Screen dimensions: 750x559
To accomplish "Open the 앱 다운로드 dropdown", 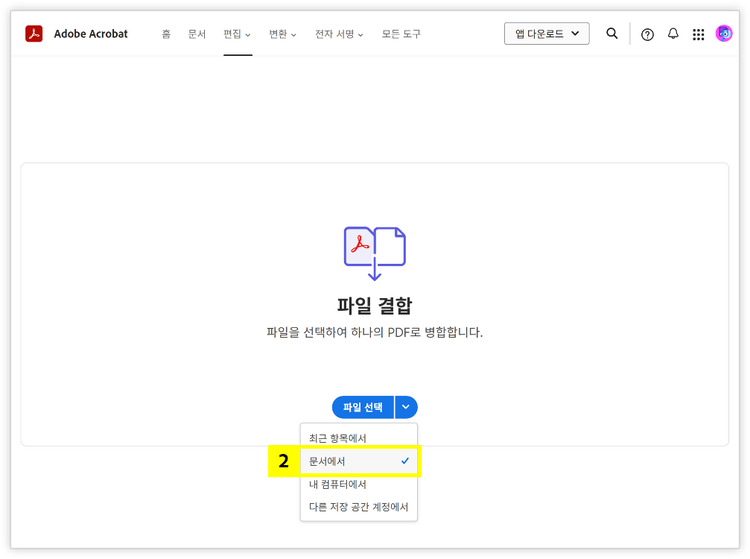I will (x=546, y=33).
